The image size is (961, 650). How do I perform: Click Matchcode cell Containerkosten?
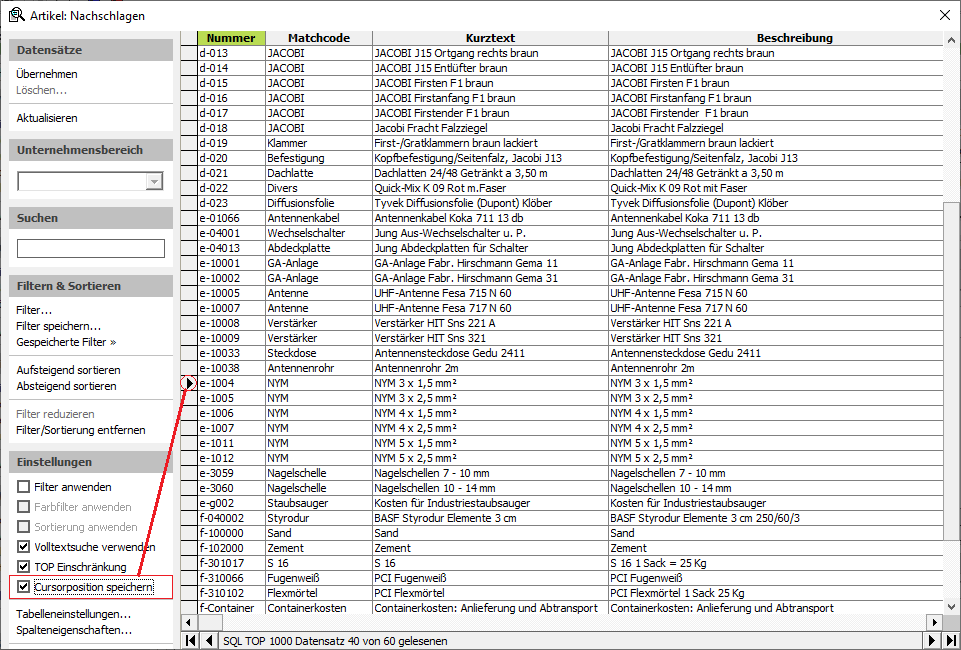pyautogui.click(x=319, y=608)
